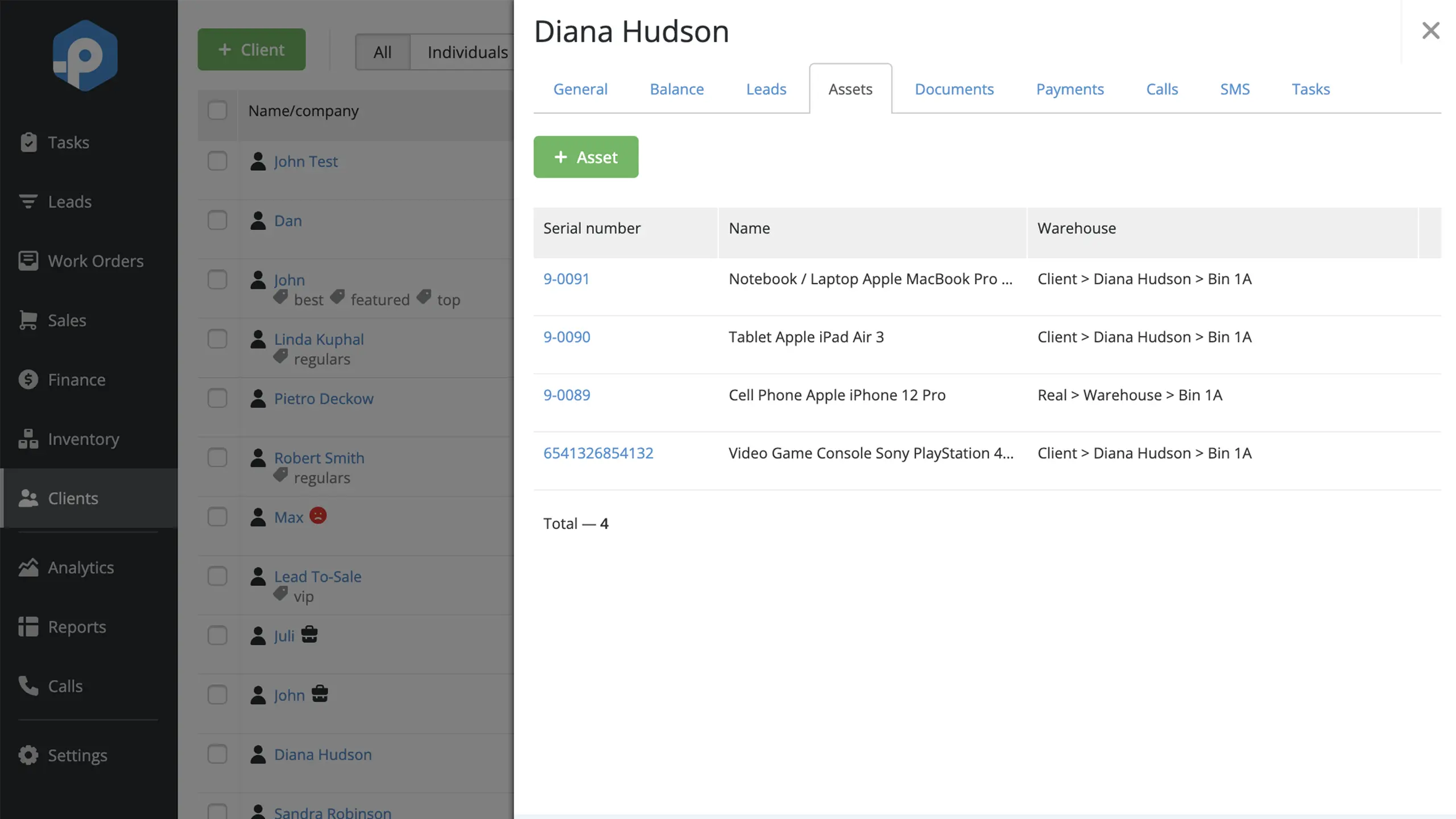Open the Payments tab
The height and width of the screenshot is (819, 1456).
[1070, 89]
